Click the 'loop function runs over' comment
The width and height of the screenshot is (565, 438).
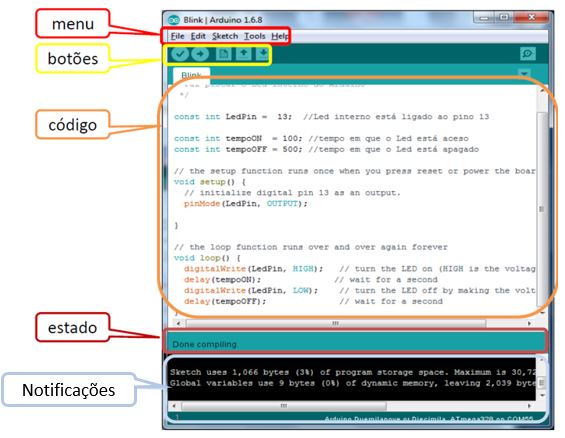coord(311,247)
